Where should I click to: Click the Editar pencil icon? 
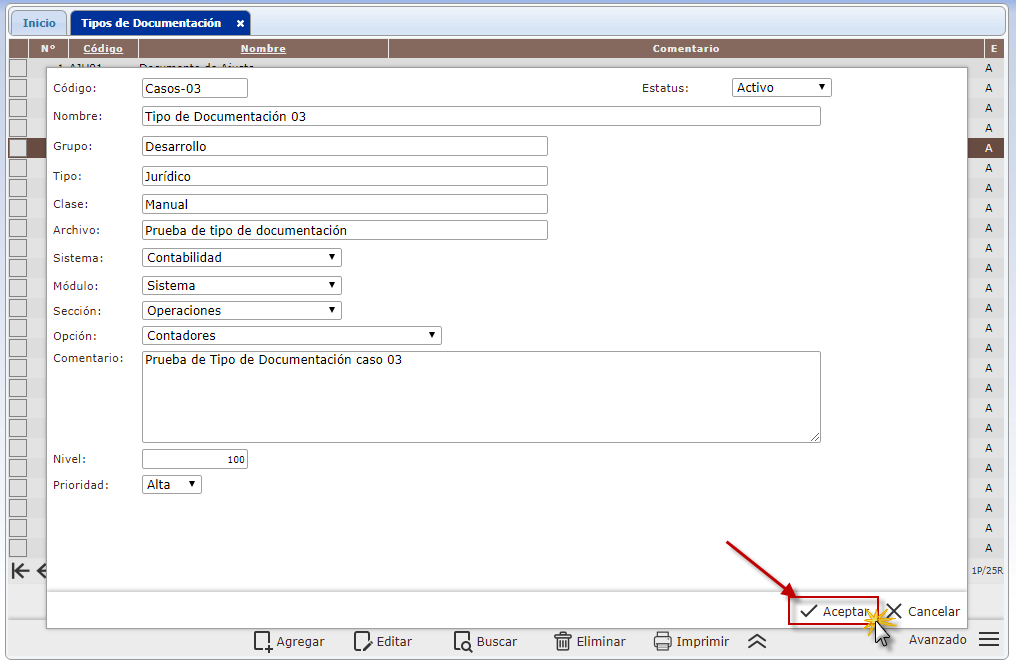pyautogui.click(x=363, y=641)
